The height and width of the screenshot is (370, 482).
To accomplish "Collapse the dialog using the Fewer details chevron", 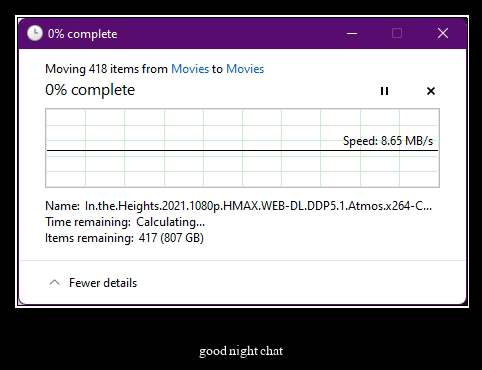I will (54, 283).
